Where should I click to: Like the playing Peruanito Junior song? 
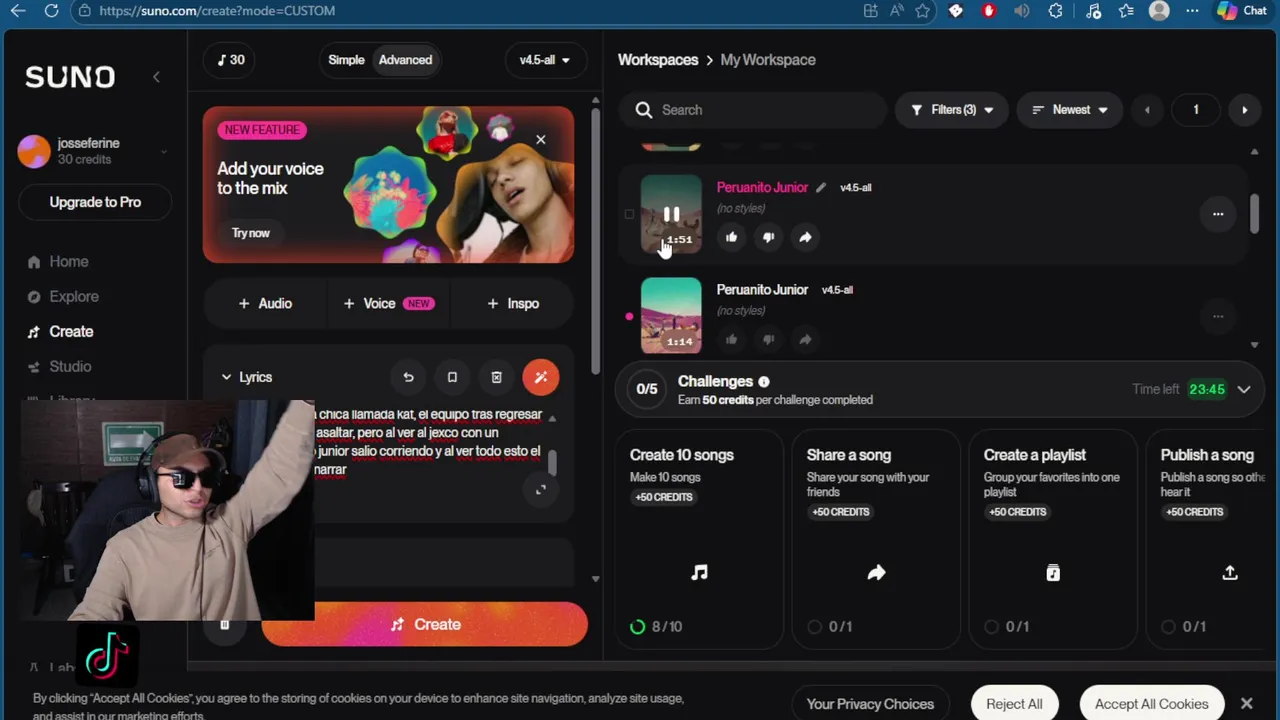tap(731, 237)
